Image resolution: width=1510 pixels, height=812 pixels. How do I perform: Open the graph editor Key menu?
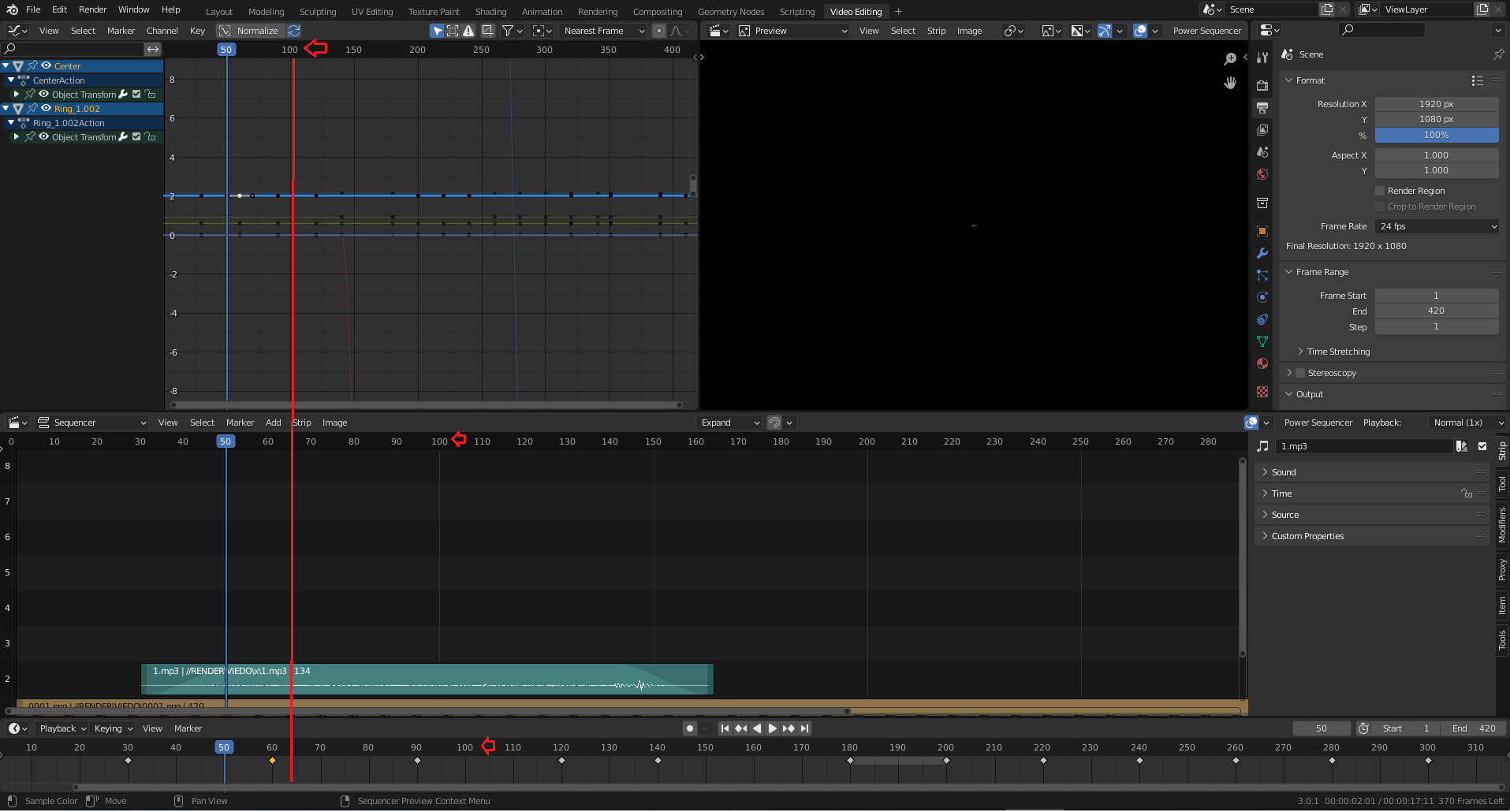[x=197, y=31]
